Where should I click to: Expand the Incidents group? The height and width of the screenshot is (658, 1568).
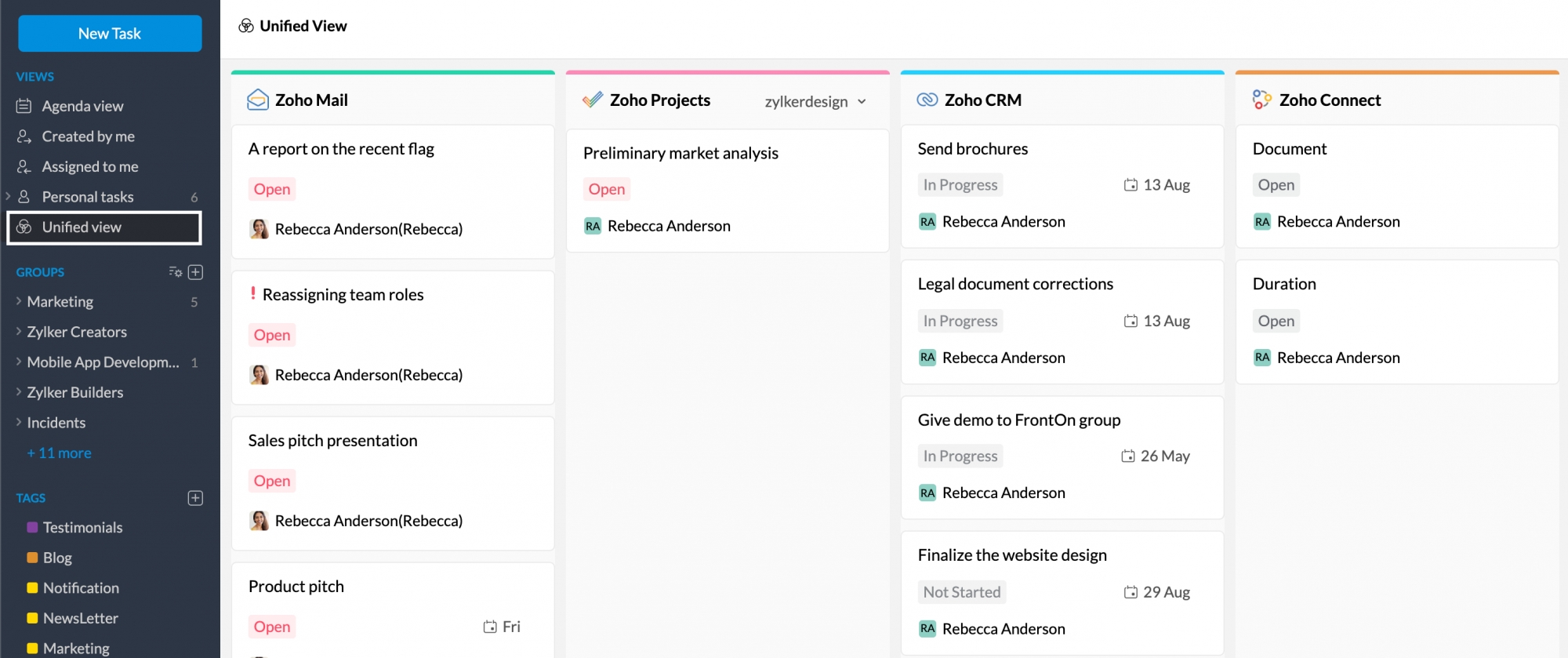point(19,422)
